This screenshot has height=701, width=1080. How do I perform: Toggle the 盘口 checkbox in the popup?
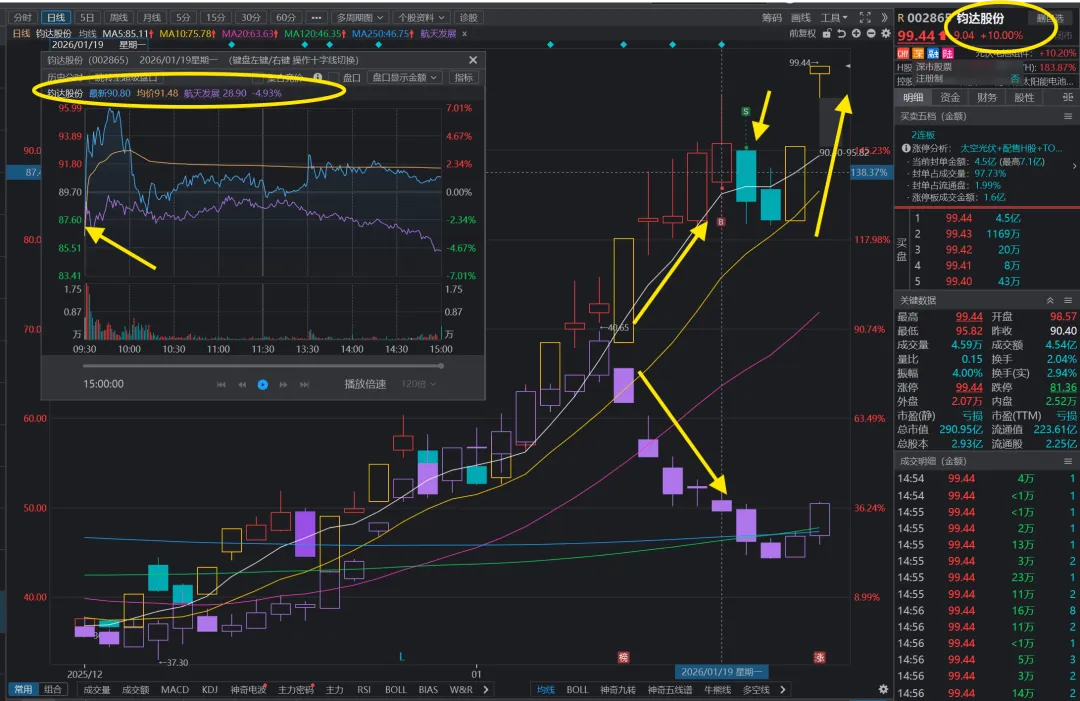334,78
